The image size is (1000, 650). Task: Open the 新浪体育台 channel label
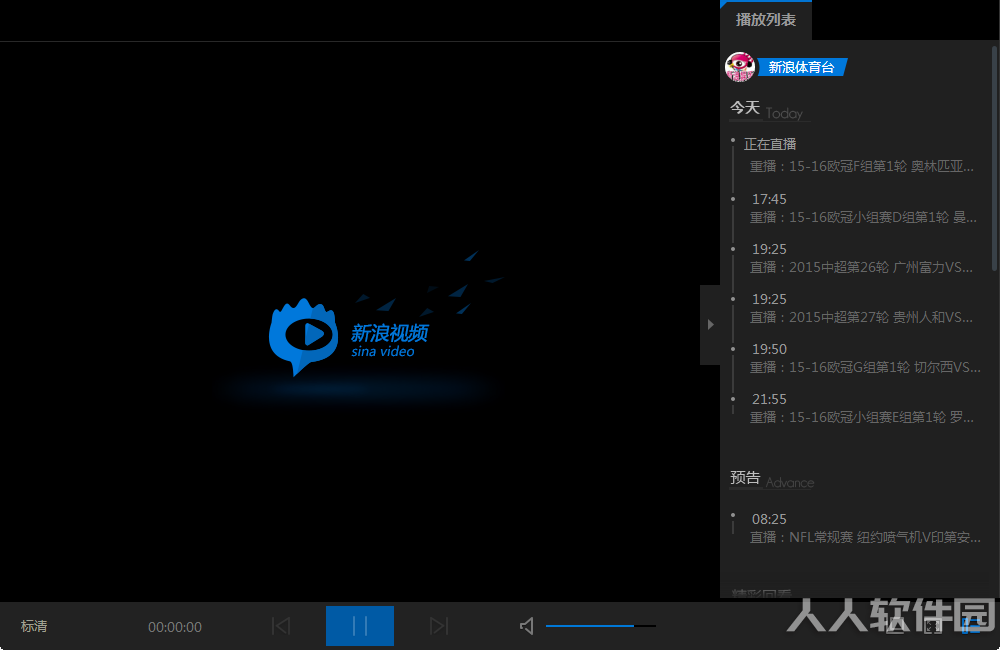coord(802,67)
